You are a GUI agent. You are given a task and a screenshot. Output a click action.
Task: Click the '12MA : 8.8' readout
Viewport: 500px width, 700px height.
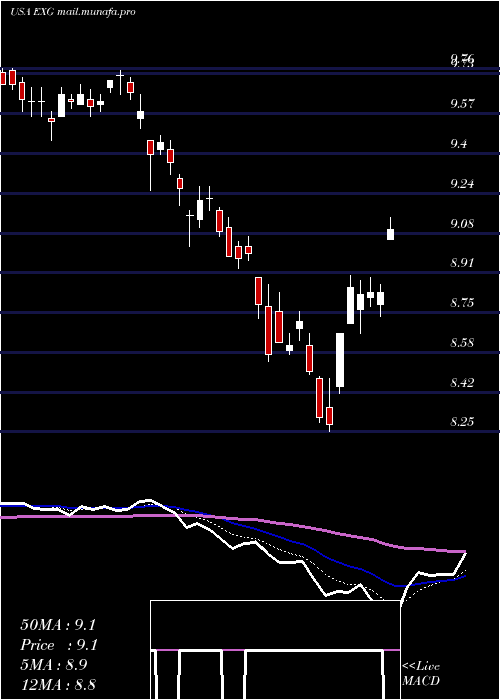pyautogui.click(x=58, y=685)
